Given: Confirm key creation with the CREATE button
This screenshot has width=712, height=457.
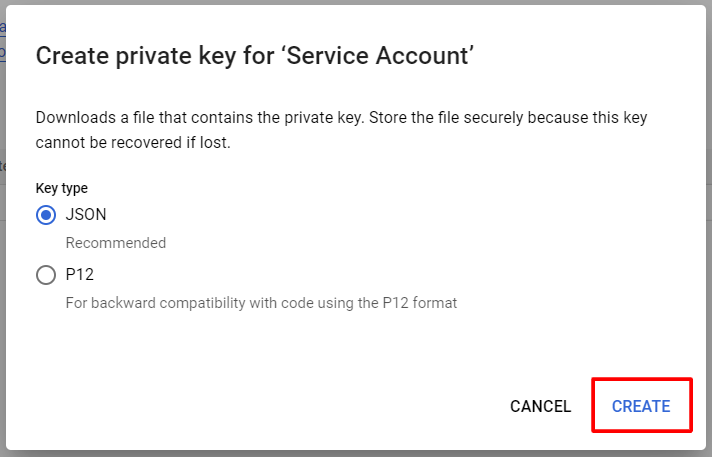Looking at the screenshot, I should 641,406.
